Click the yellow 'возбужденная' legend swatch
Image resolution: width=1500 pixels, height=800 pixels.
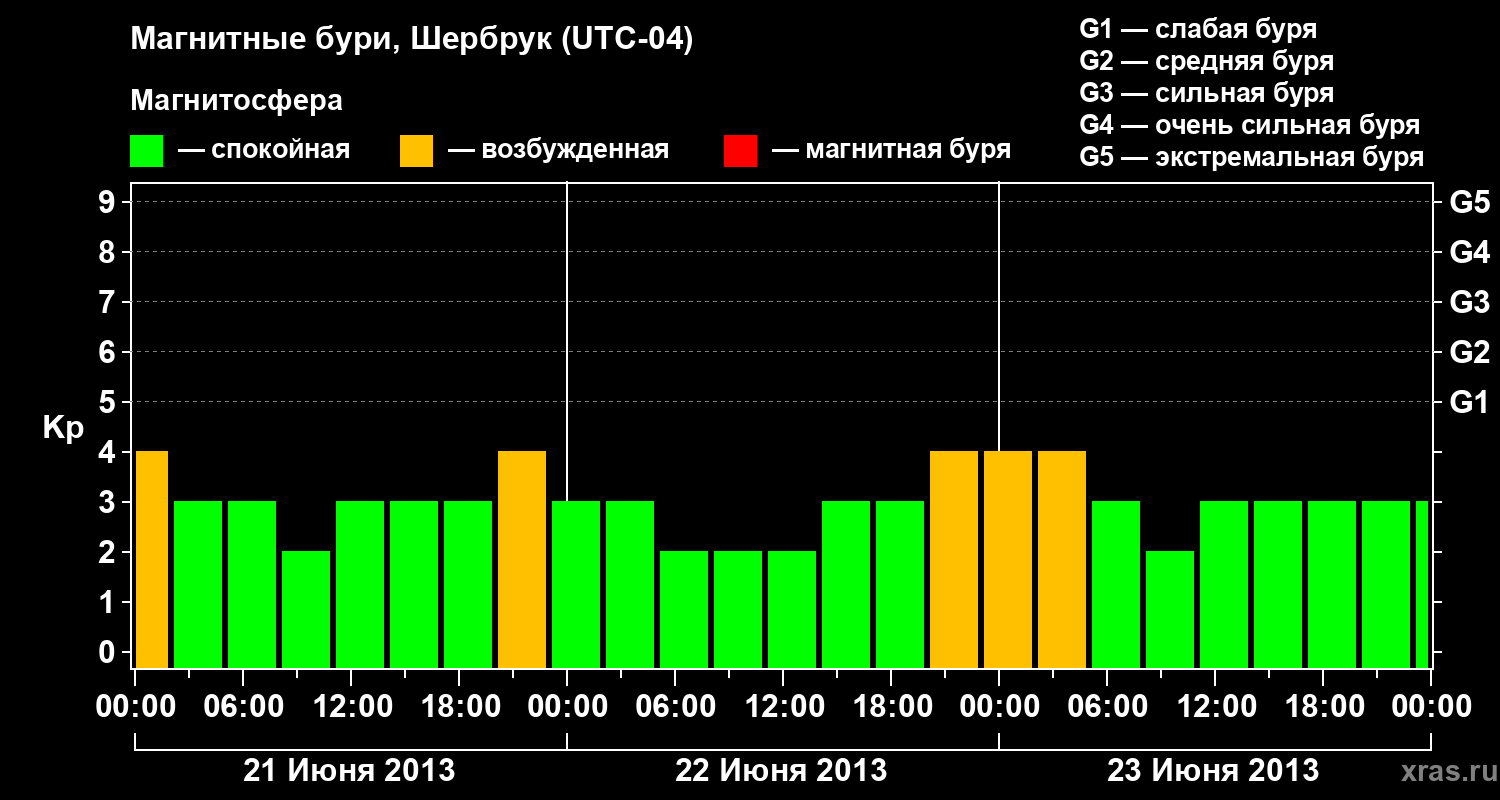pyautogui.click(x=417, y=151)
